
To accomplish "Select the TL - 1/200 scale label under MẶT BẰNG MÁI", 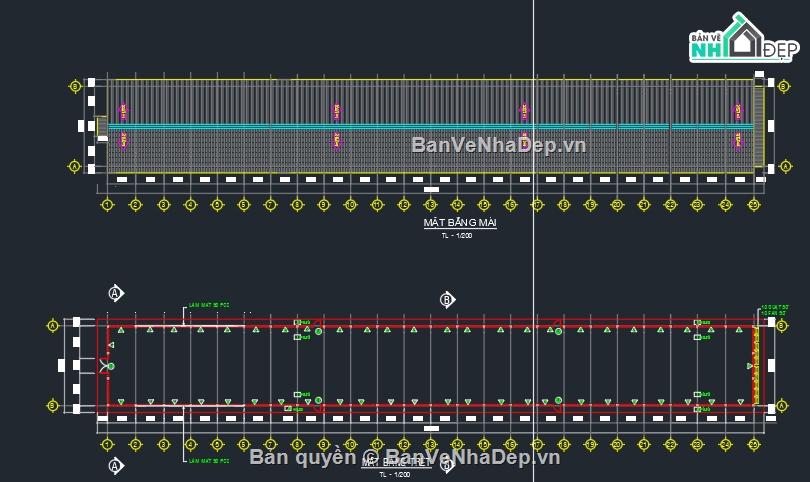I will [457, 236].
